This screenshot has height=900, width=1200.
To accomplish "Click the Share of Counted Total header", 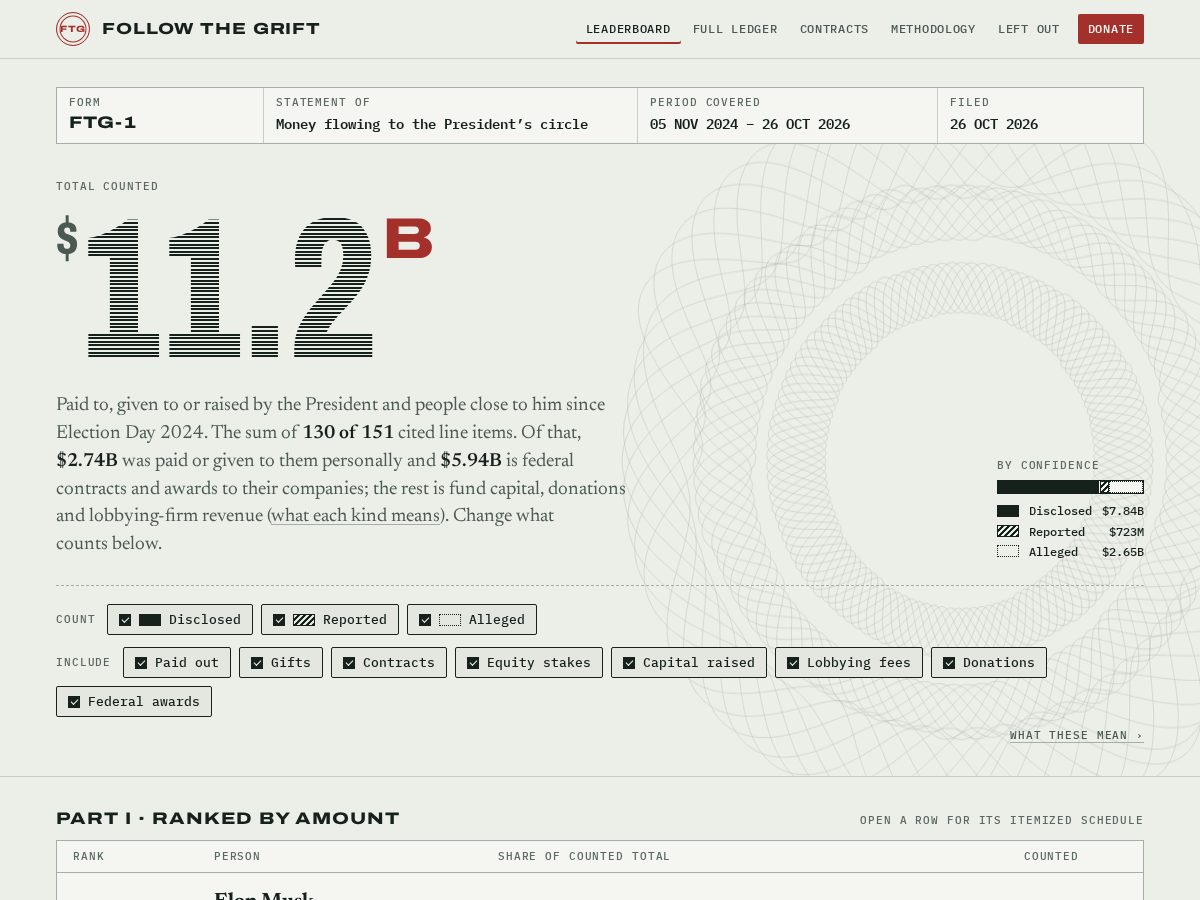I will pos(584,856).
